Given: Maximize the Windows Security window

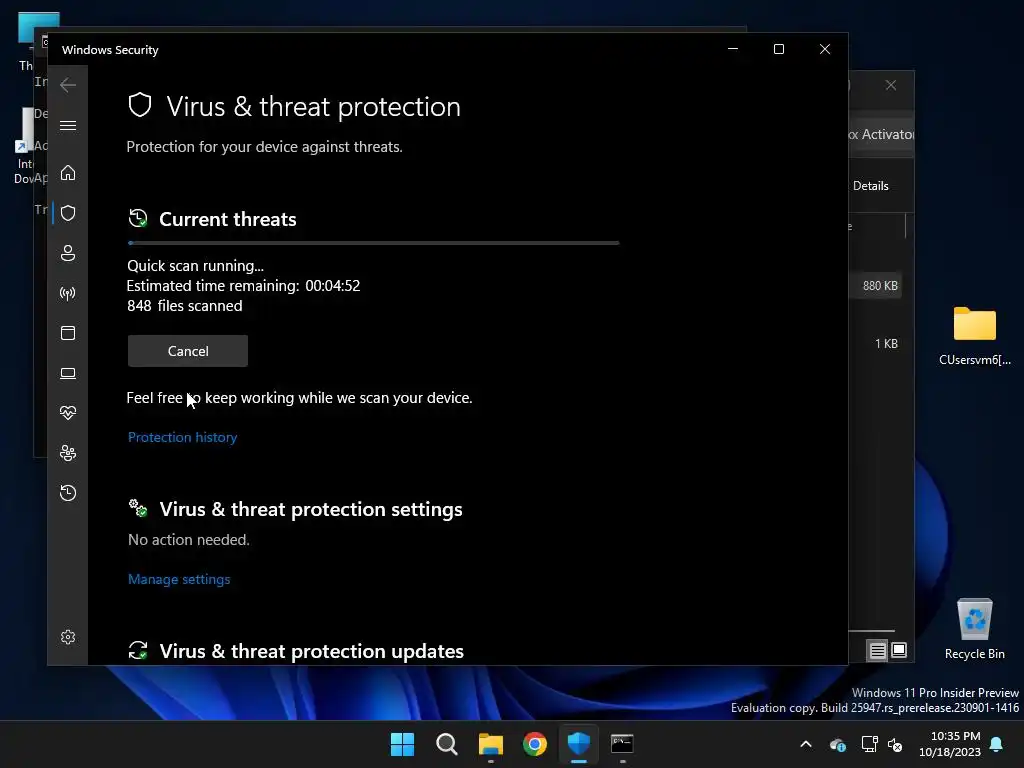Looking at the screenshot, I should click(778, 49).
